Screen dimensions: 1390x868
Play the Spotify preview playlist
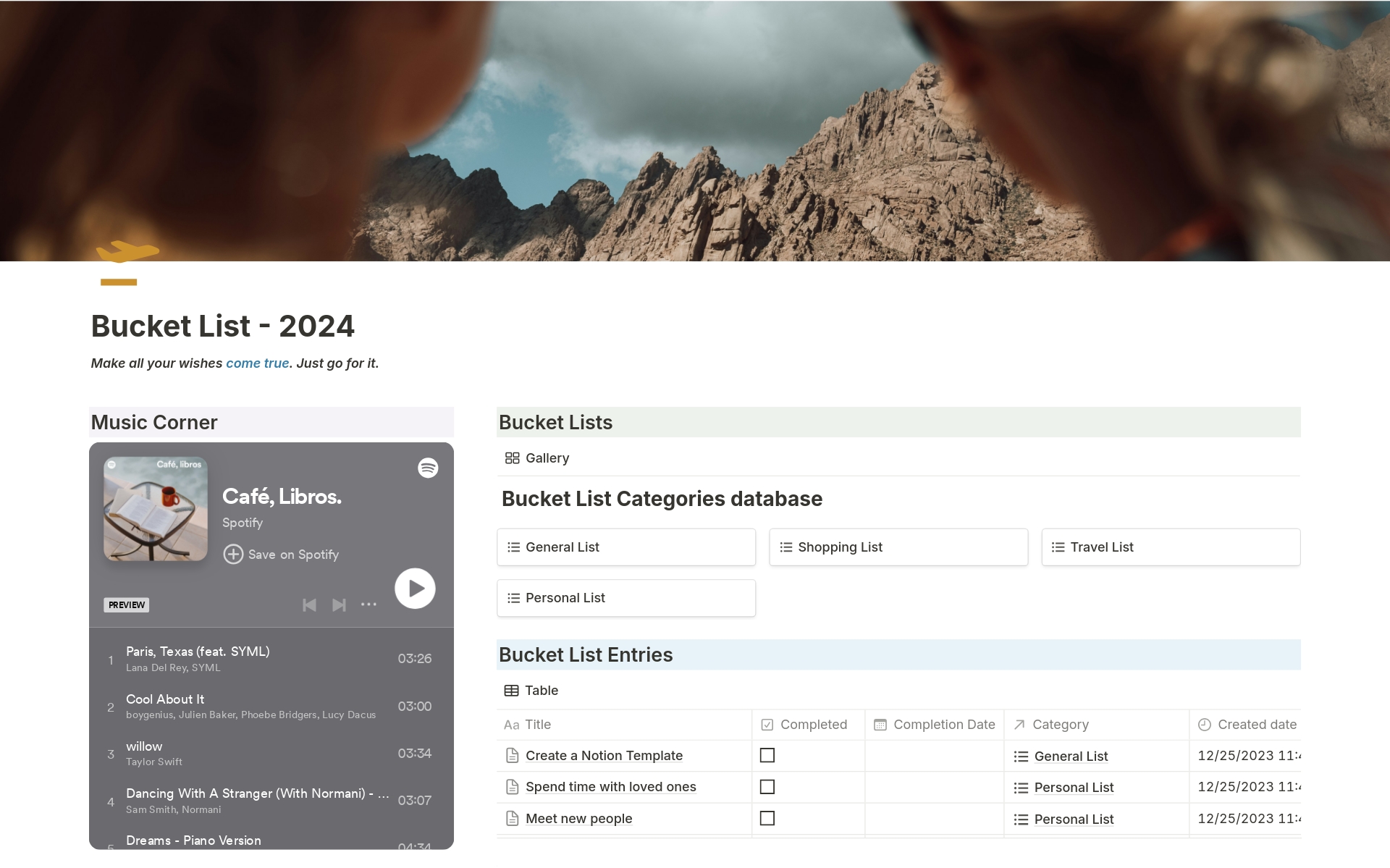click(x=414, y=589)
